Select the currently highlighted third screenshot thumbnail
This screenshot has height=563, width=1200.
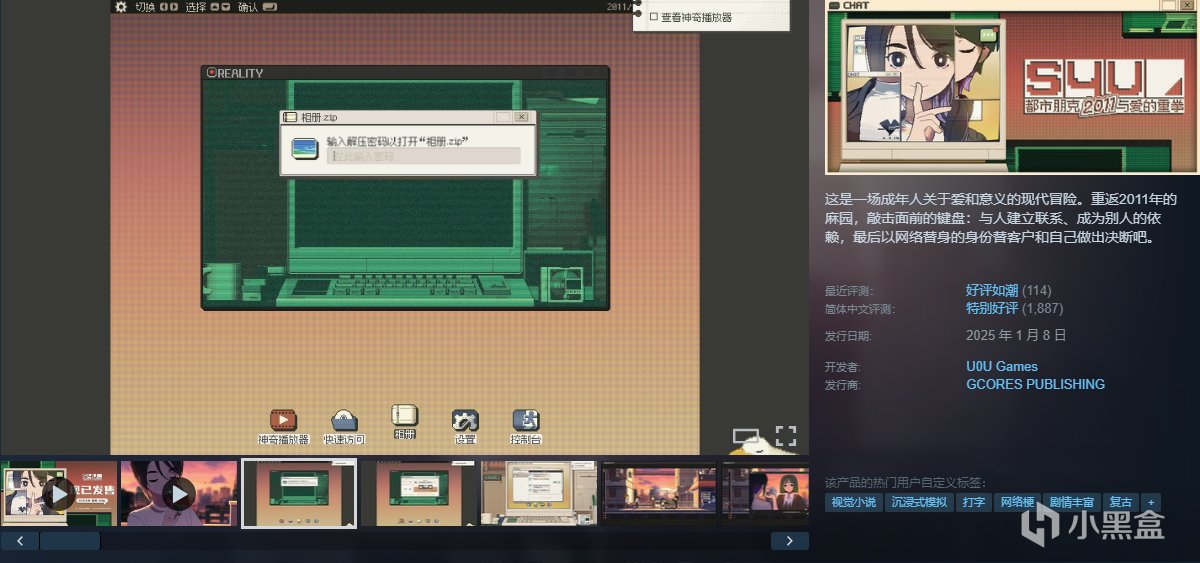[x=299, y=493]
